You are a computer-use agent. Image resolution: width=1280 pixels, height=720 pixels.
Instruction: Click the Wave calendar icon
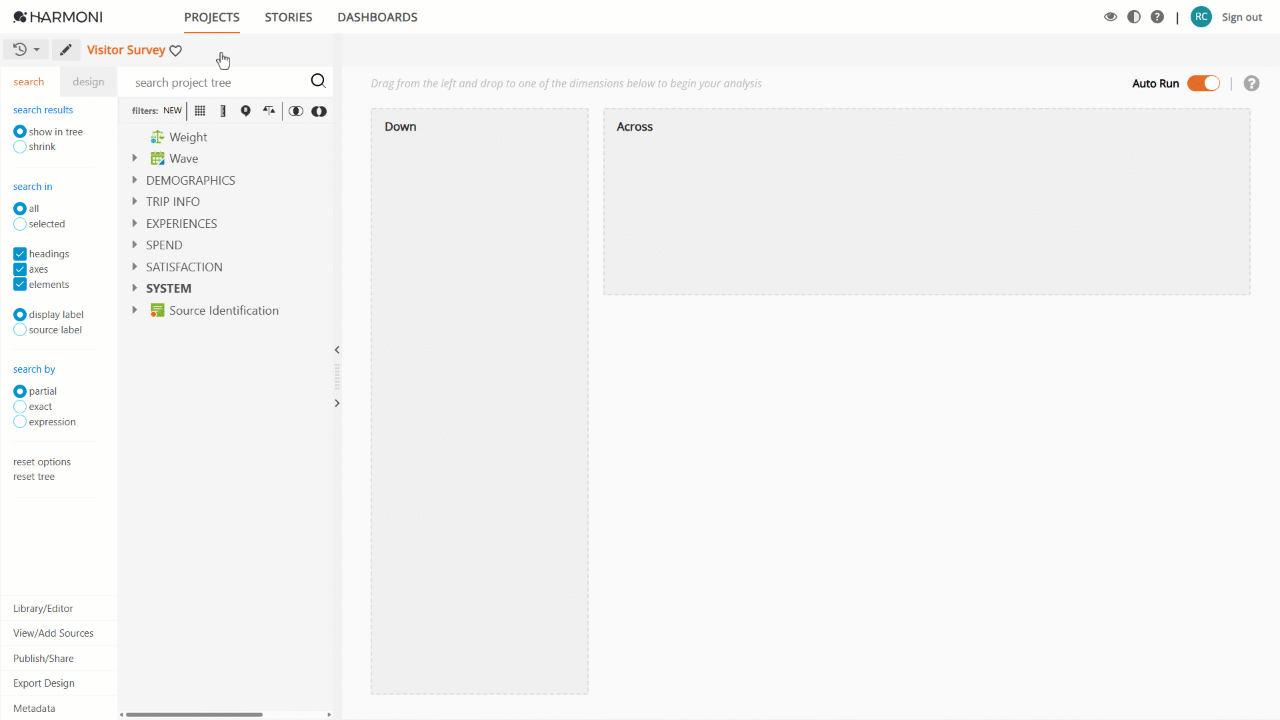coord(157,158)
